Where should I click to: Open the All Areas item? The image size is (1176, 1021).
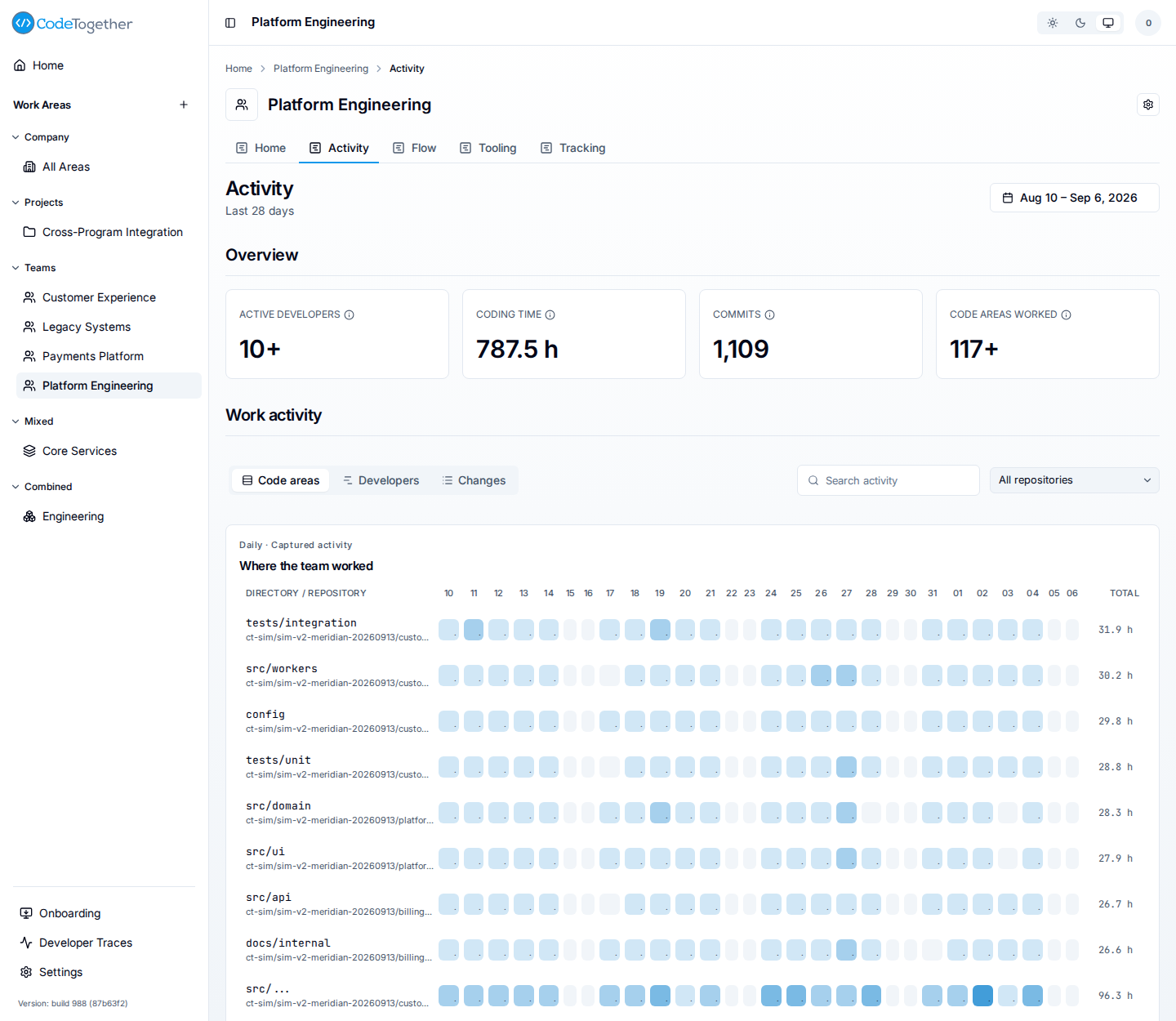109,167
